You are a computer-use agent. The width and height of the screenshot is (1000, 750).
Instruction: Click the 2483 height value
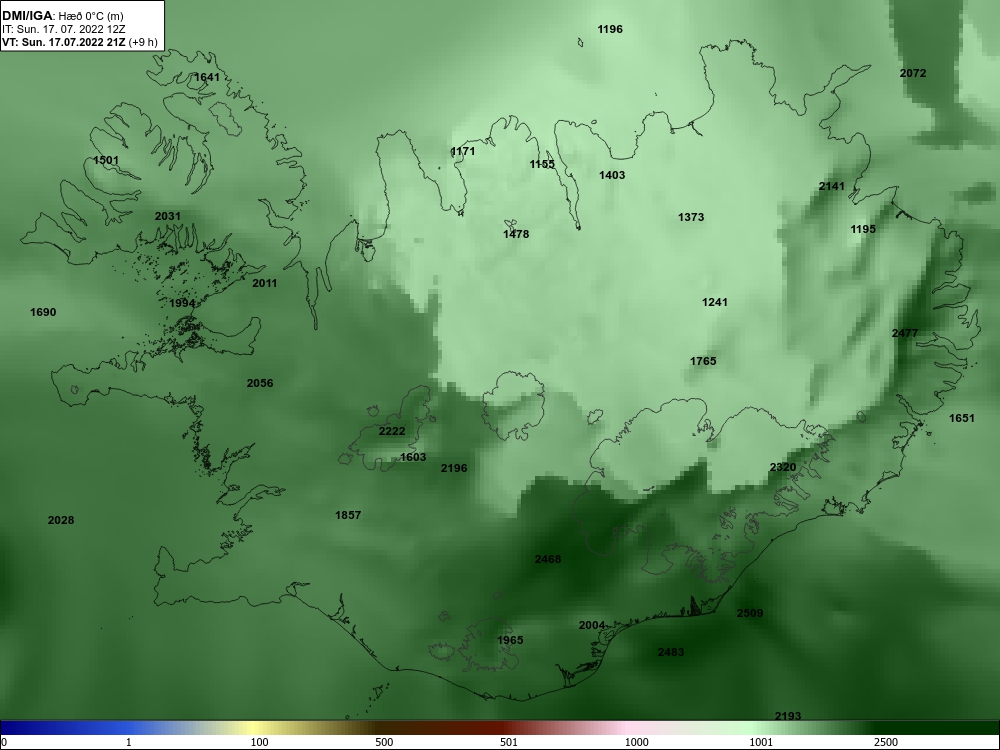click(x=671, y=652)
